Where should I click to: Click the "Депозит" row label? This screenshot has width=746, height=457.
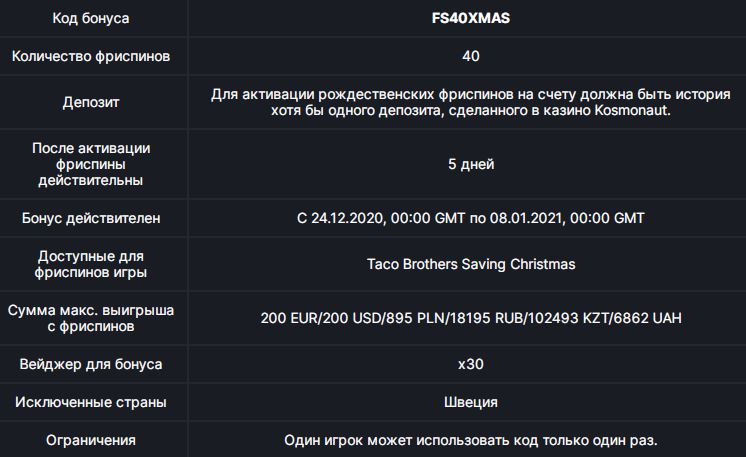click(x=90, y=103)
